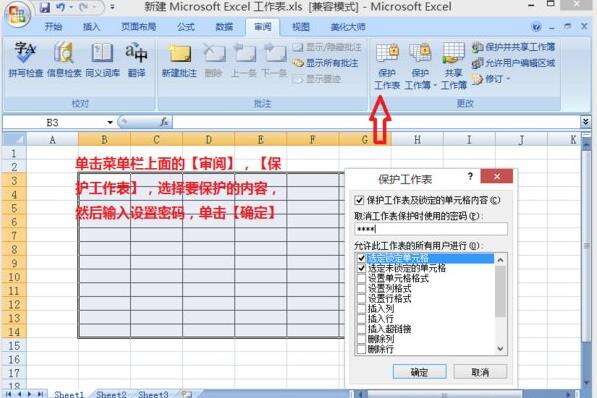Open the 美化大师 tab
Image resolution: width=597 pixels, height=398 pixels.
point(348,27)
